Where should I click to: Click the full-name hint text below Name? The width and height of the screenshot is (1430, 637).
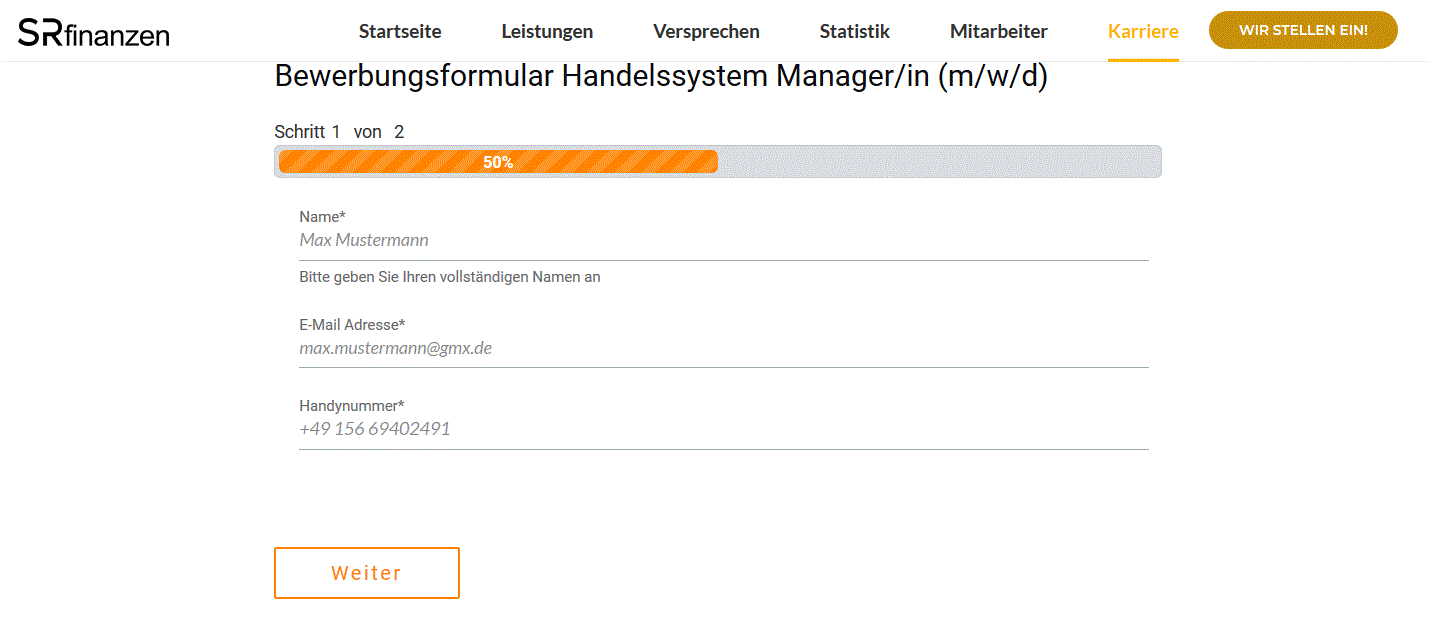(449, 277)
